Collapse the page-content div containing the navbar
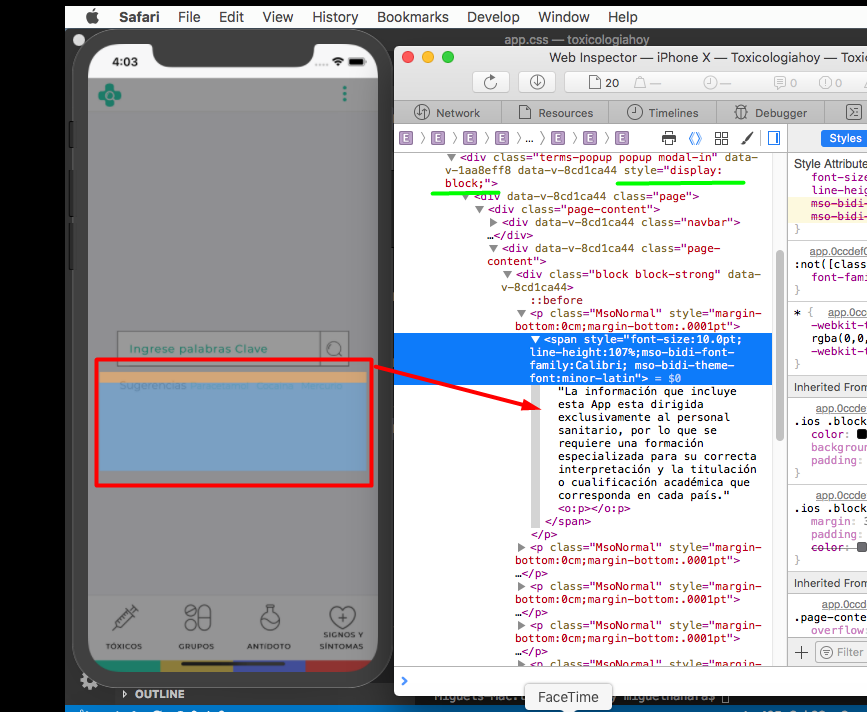Image resolution: width=867 pixels, height=712 pixels. (480, 210)
